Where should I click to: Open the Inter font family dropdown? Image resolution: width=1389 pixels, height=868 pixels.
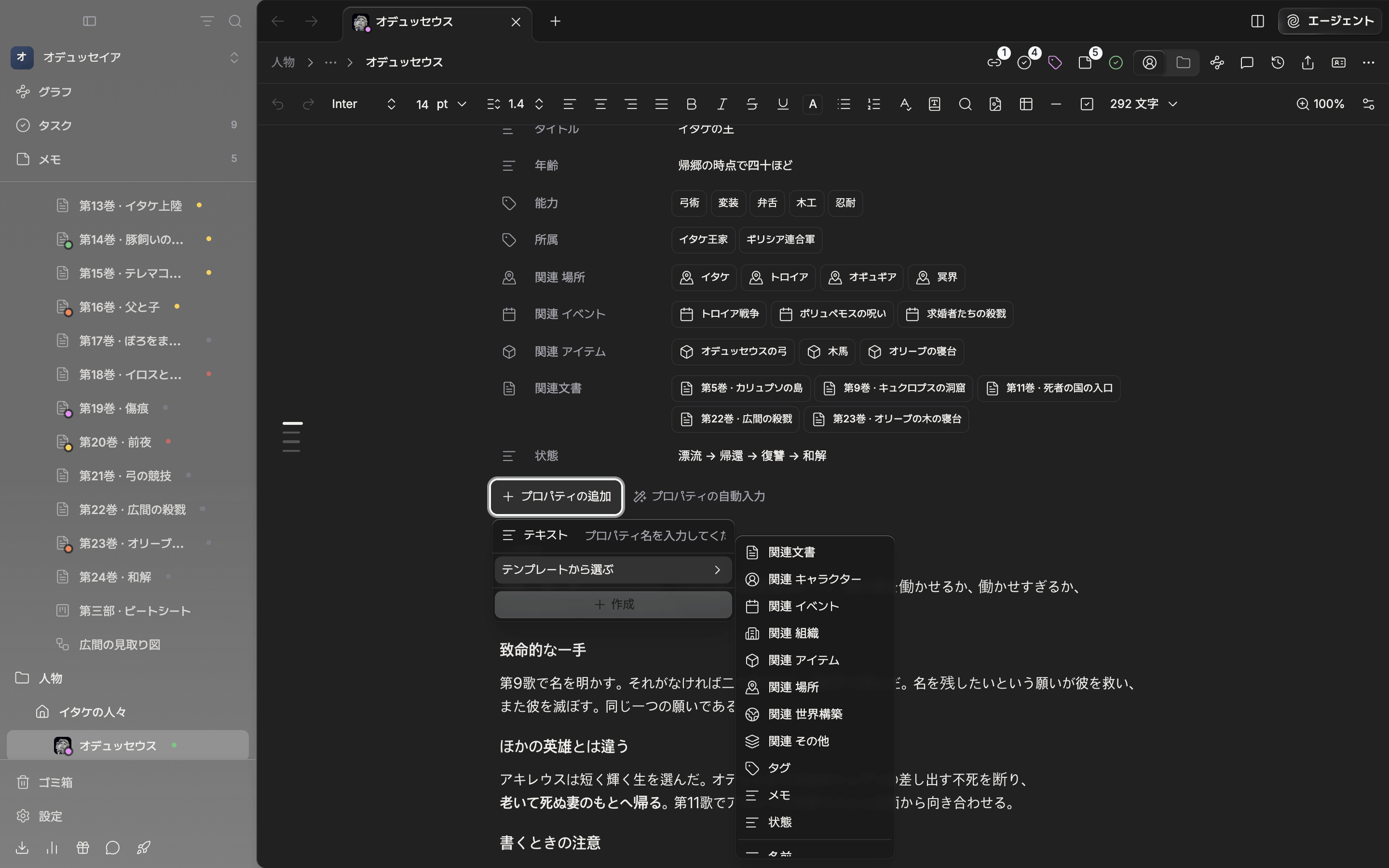(364, 104)
